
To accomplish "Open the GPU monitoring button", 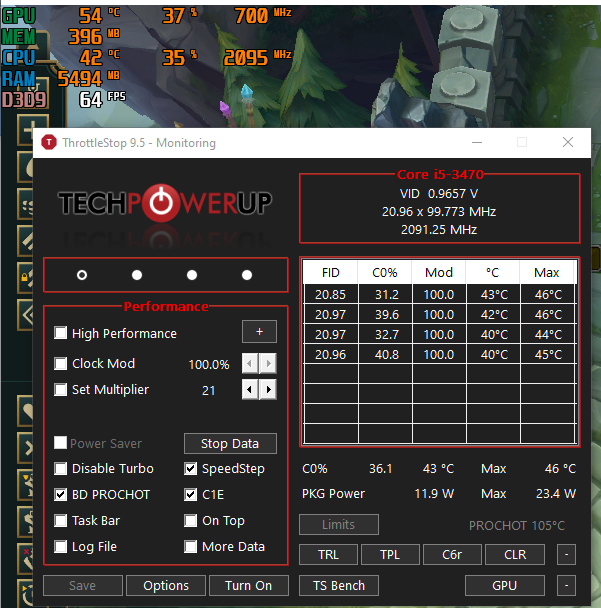I will [x=505, y=585].
